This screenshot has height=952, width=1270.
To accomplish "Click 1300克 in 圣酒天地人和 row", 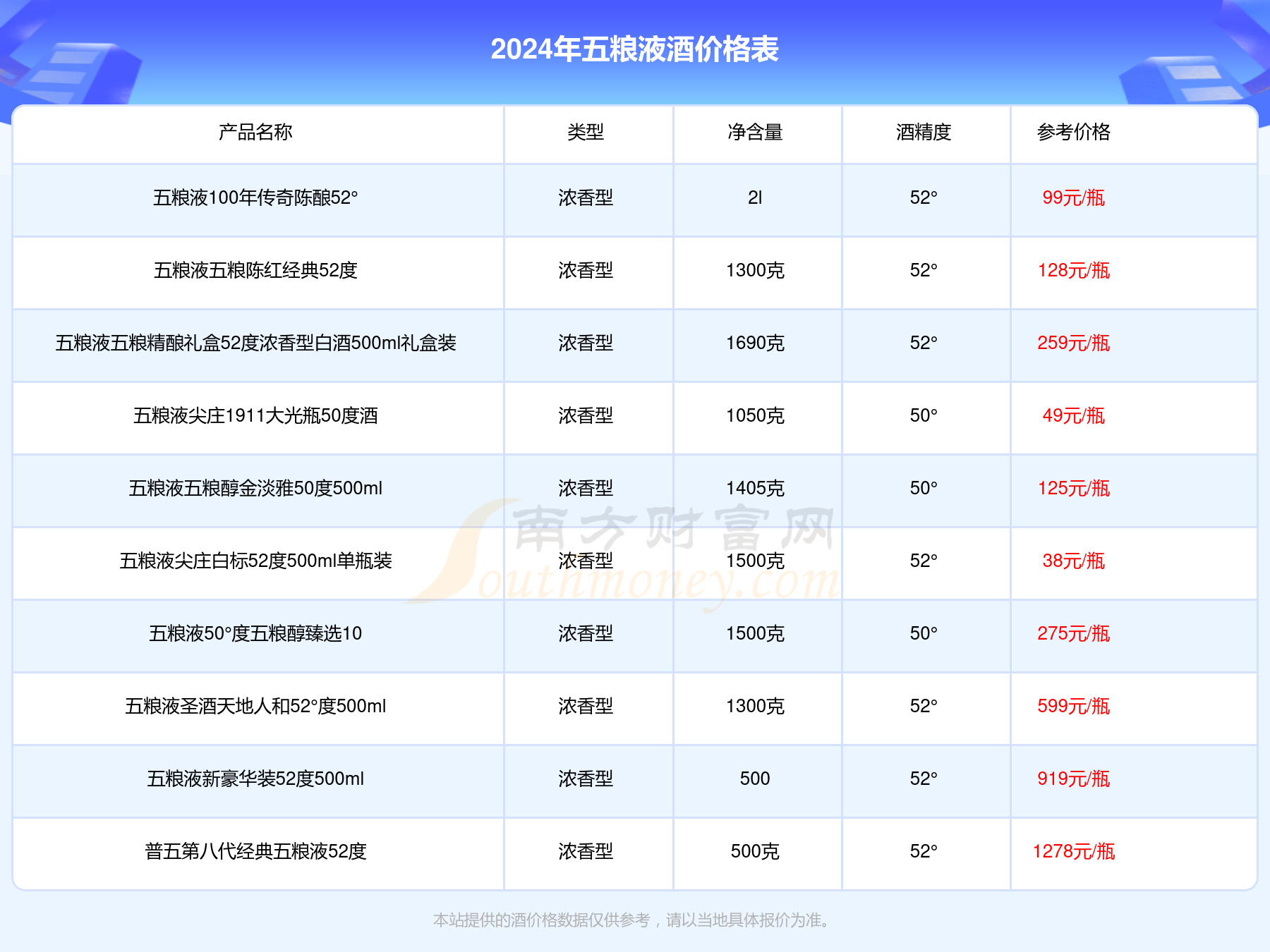I will coord(755,706).
